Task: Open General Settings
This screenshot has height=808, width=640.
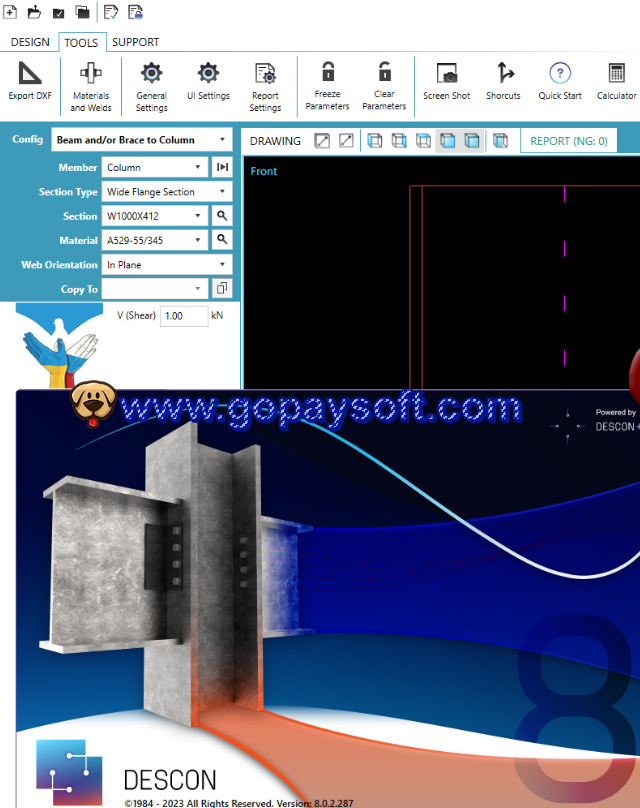Action: click(x=151, y=87)
